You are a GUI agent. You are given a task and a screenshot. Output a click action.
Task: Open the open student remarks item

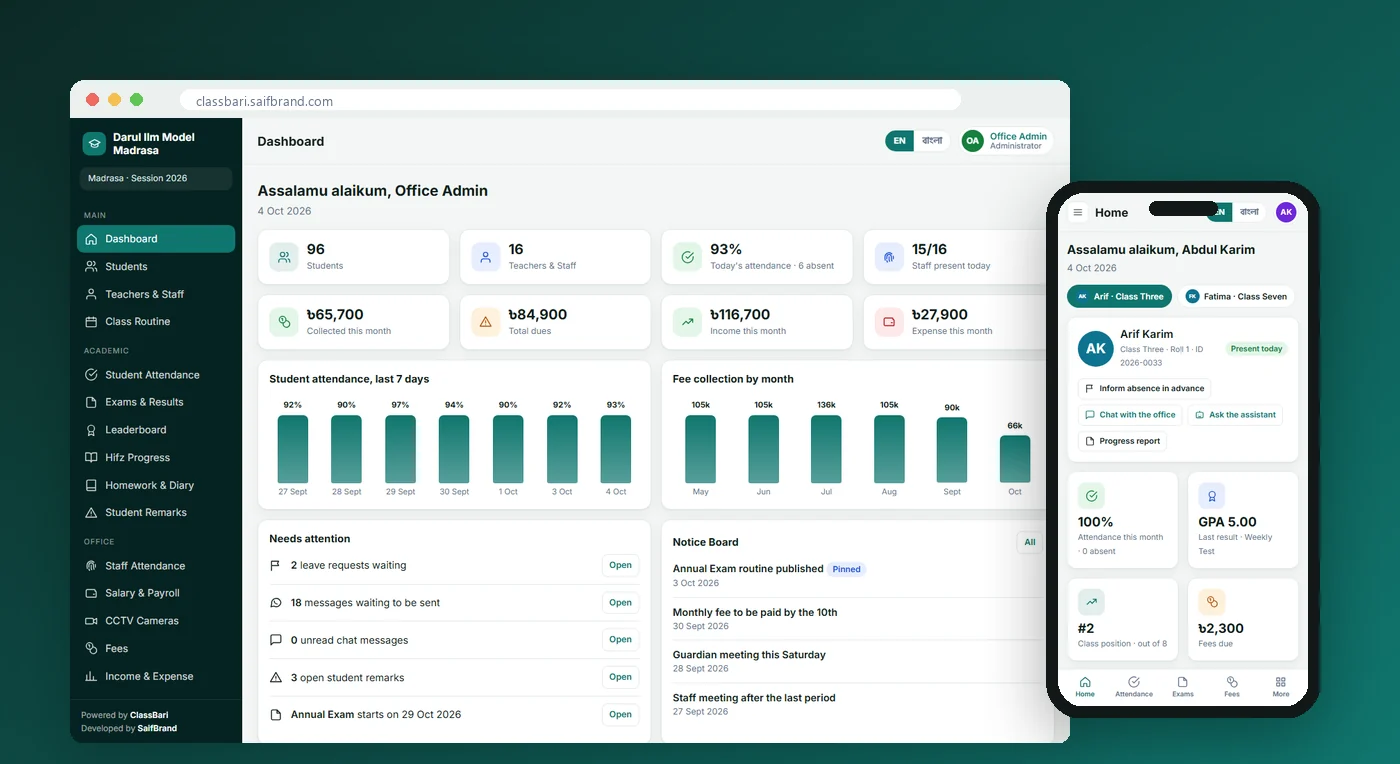pos(620,678)
